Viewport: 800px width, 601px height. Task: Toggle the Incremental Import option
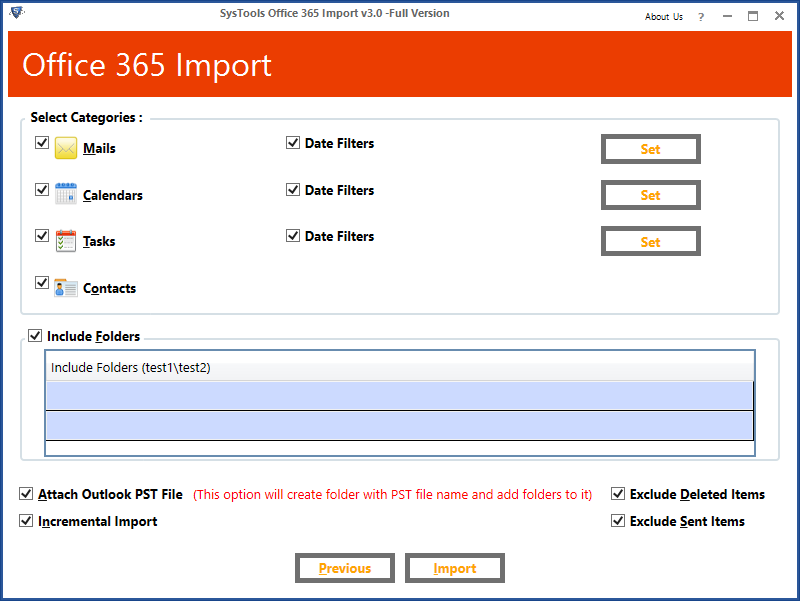click(25, 520)
